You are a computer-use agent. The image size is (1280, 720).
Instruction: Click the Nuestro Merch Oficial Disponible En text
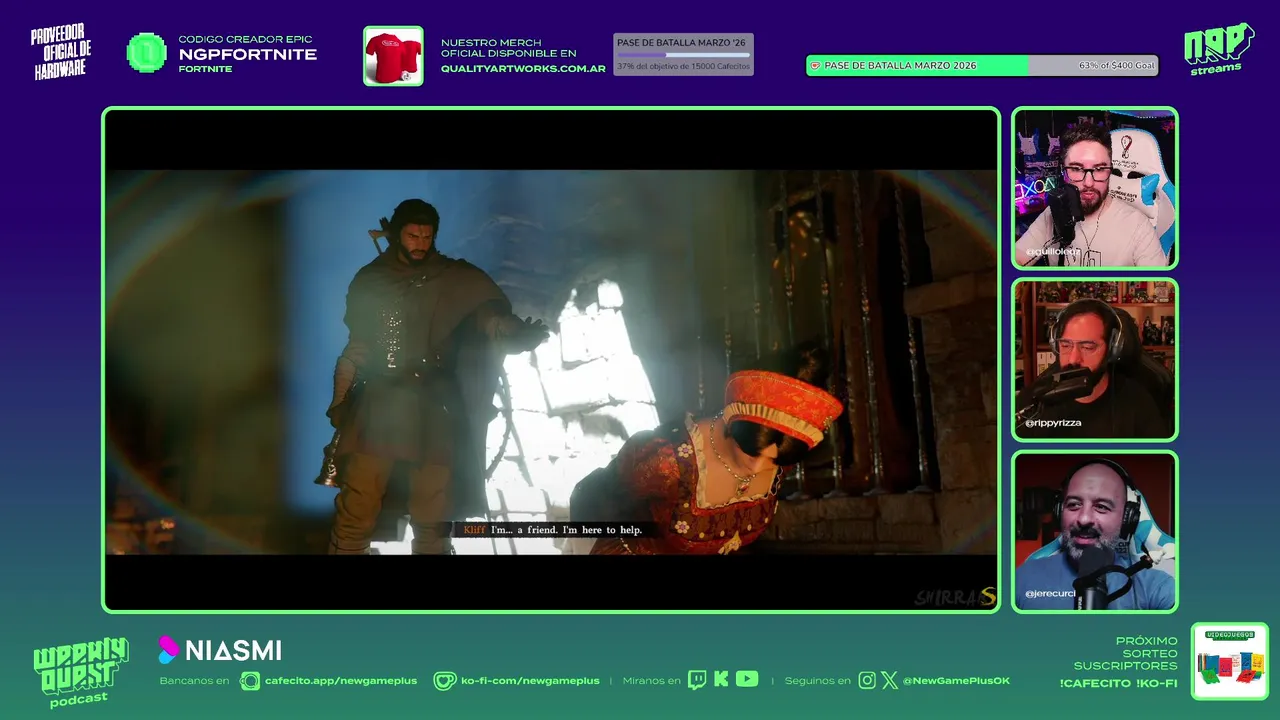[x=509, y=48]
